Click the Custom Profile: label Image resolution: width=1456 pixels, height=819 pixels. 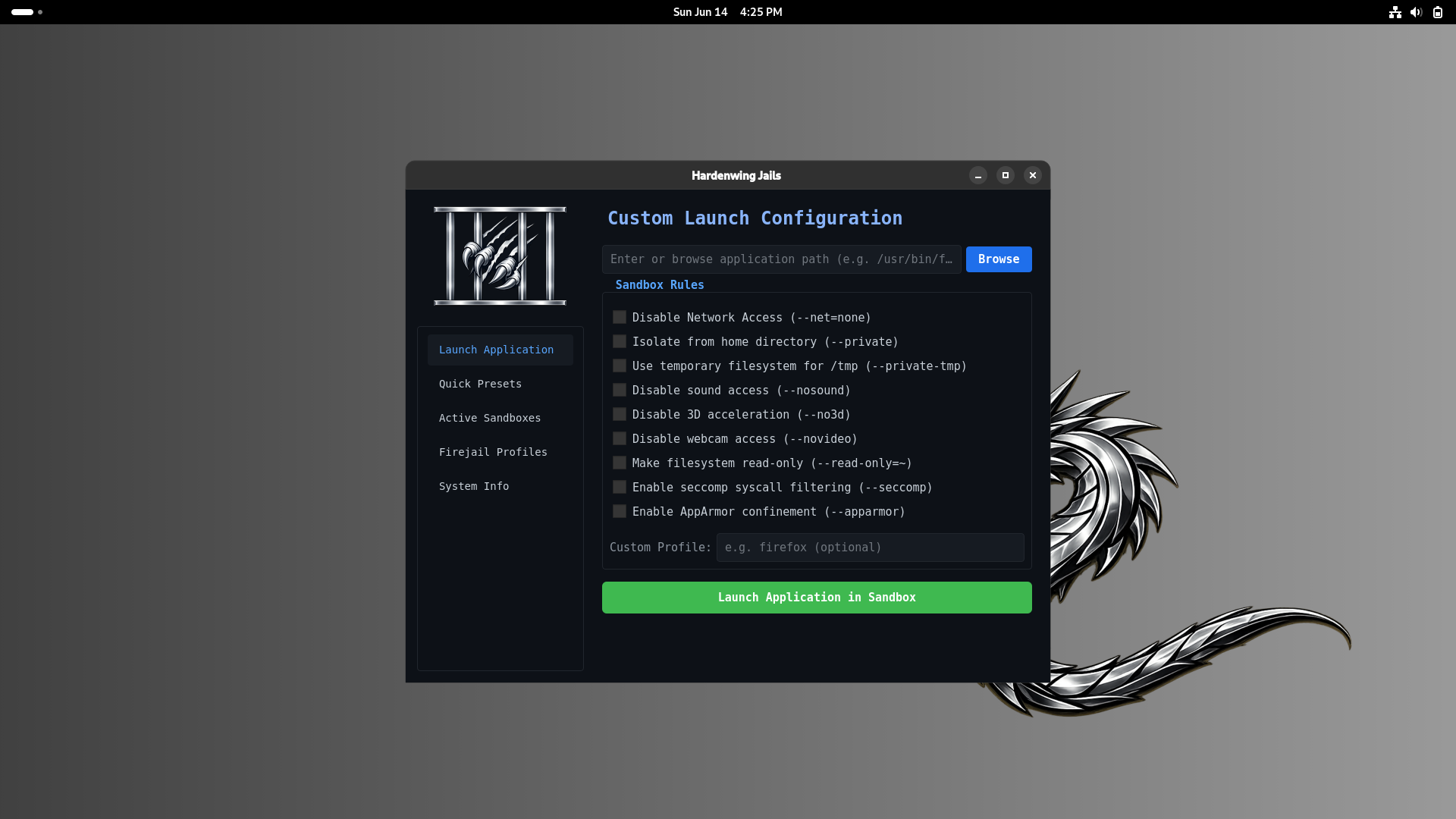[x=661, y=548]
